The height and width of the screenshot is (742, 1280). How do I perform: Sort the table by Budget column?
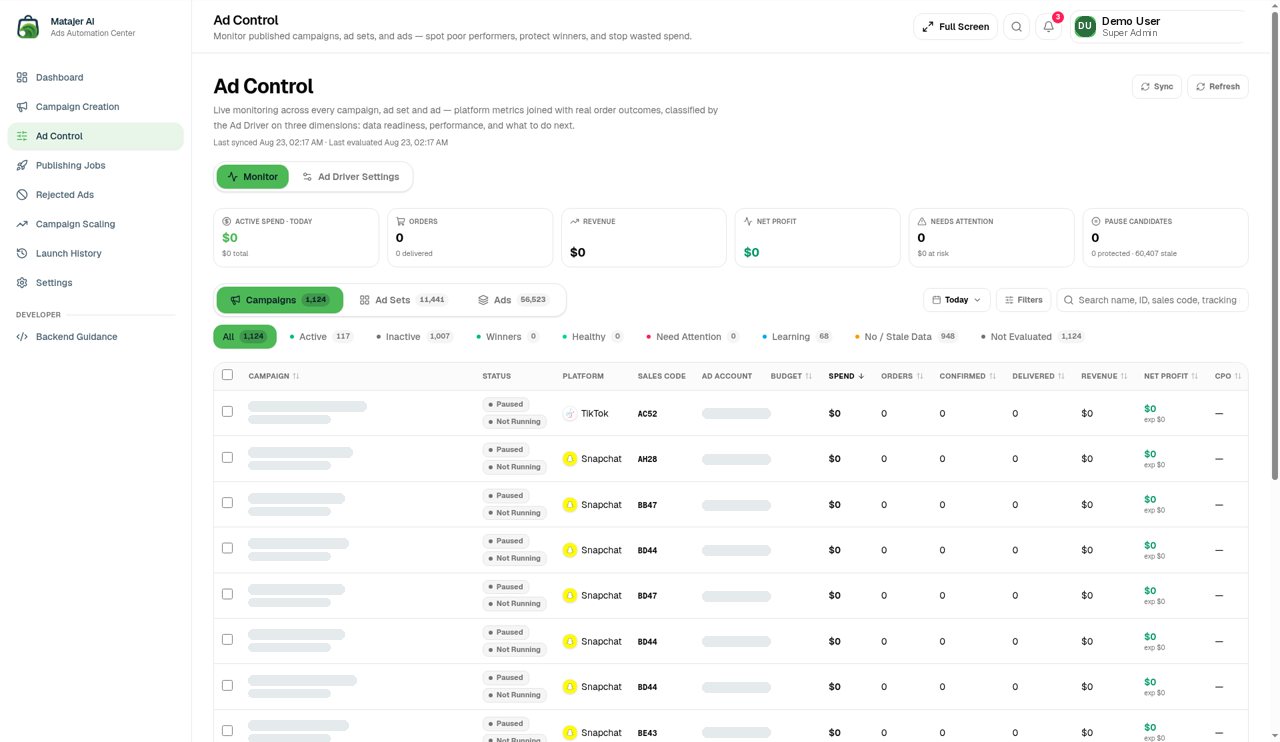(x=791, y=376)
